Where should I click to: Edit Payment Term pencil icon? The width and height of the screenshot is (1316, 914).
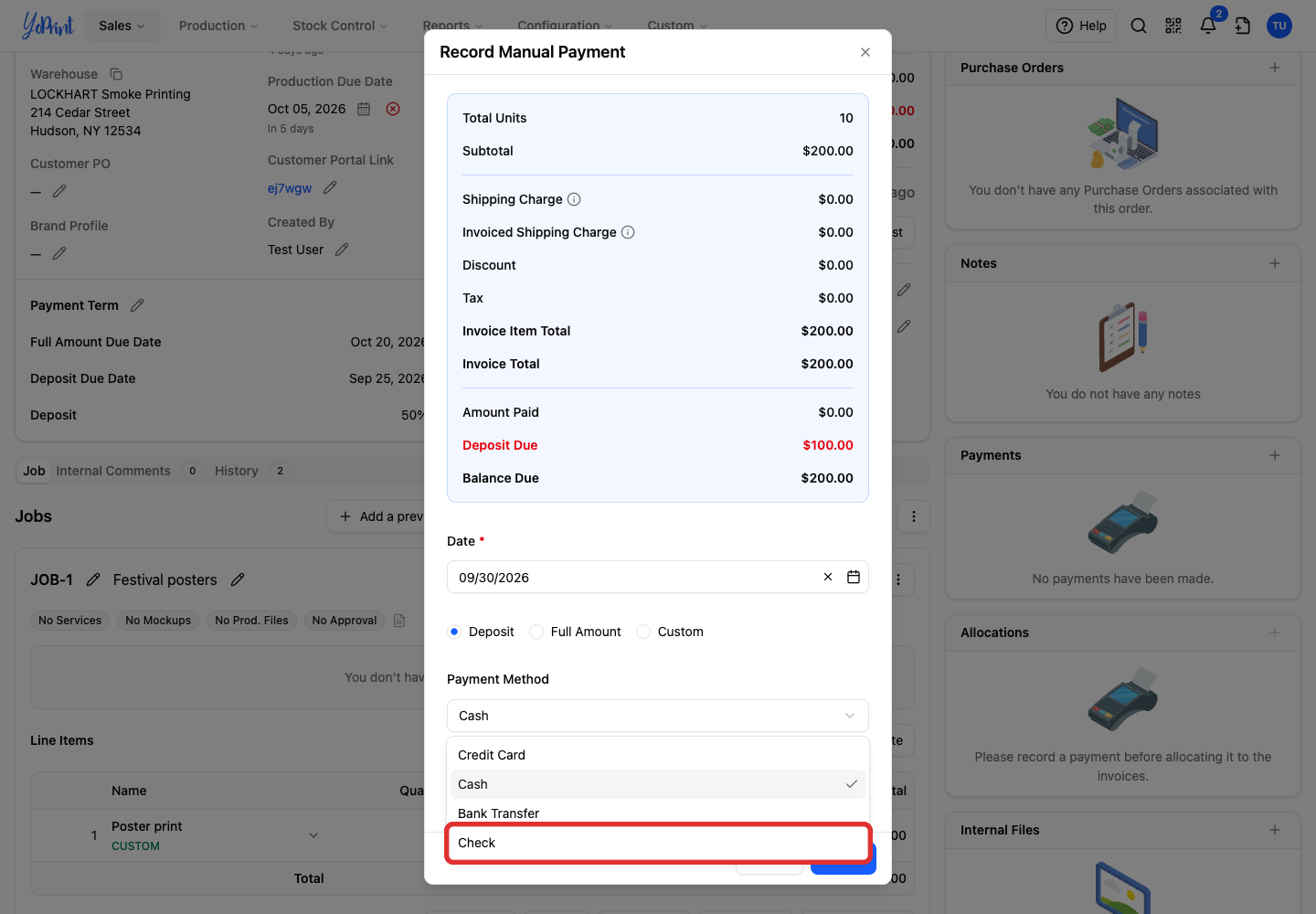pyautogui.click(x=137, y=305)
